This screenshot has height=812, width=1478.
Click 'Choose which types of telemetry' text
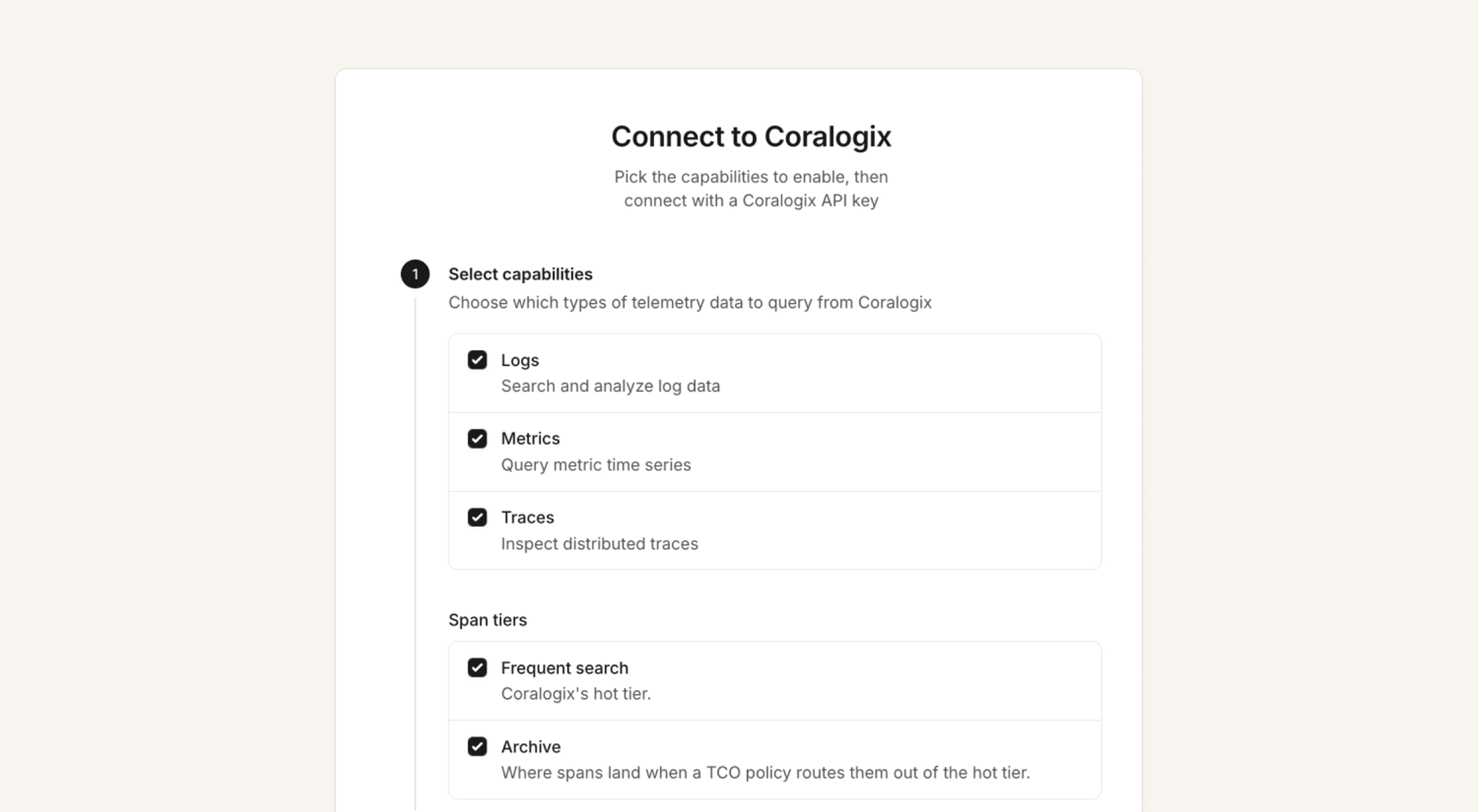(x=690, y=303)
